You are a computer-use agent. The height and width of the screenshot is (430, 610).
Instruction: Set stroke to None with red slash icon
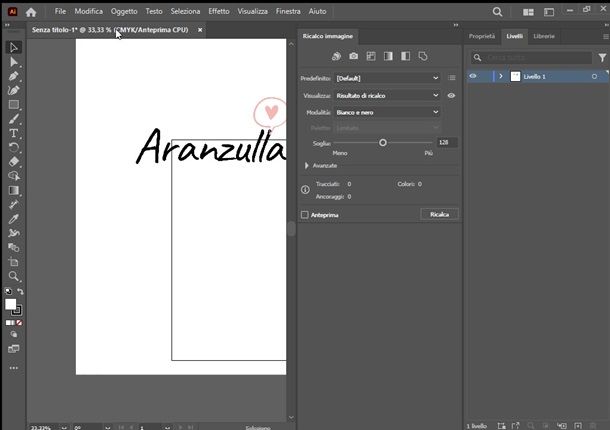[x=19, y=323]
